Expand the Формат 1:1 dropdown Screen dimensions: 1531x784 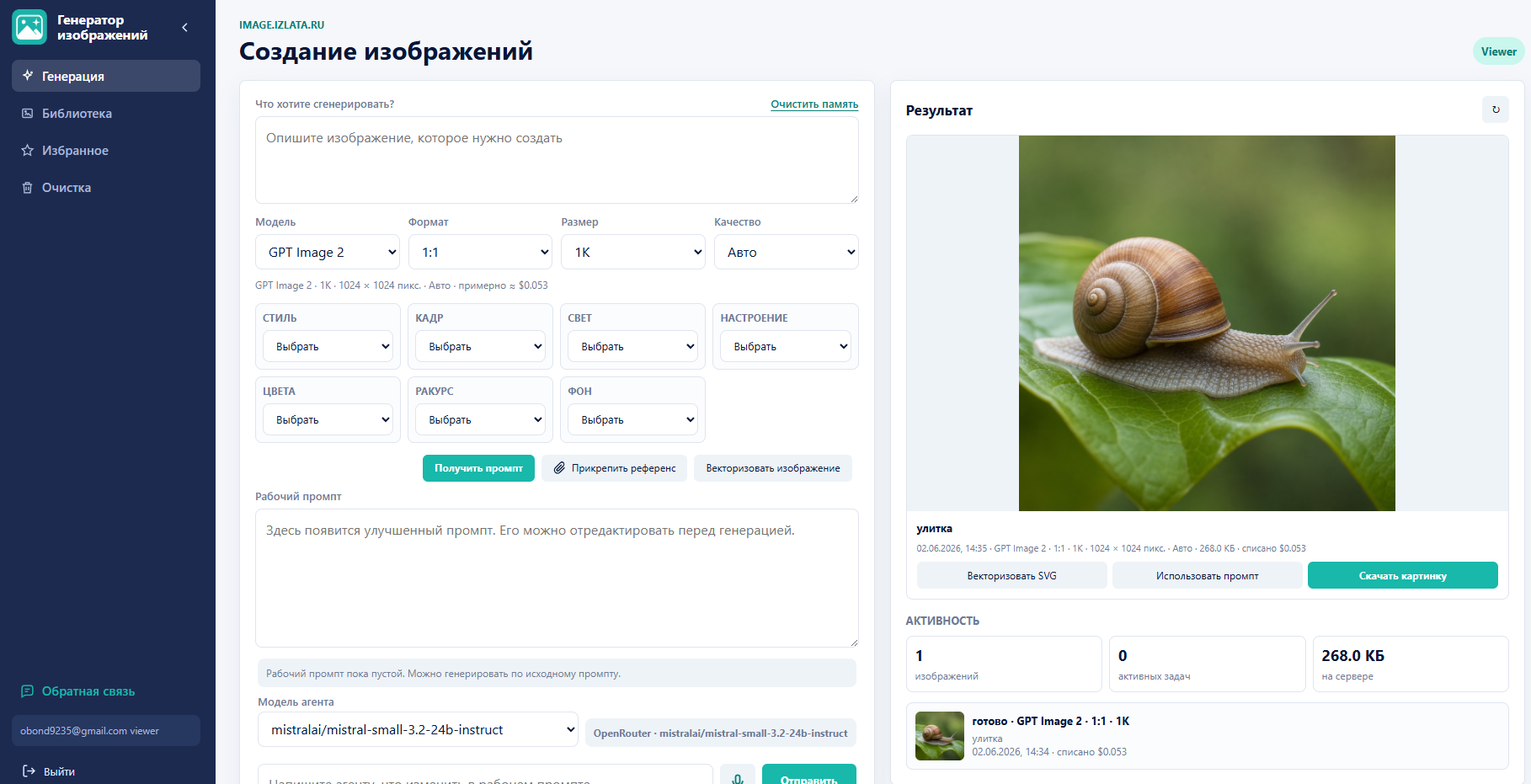point(480,252)
